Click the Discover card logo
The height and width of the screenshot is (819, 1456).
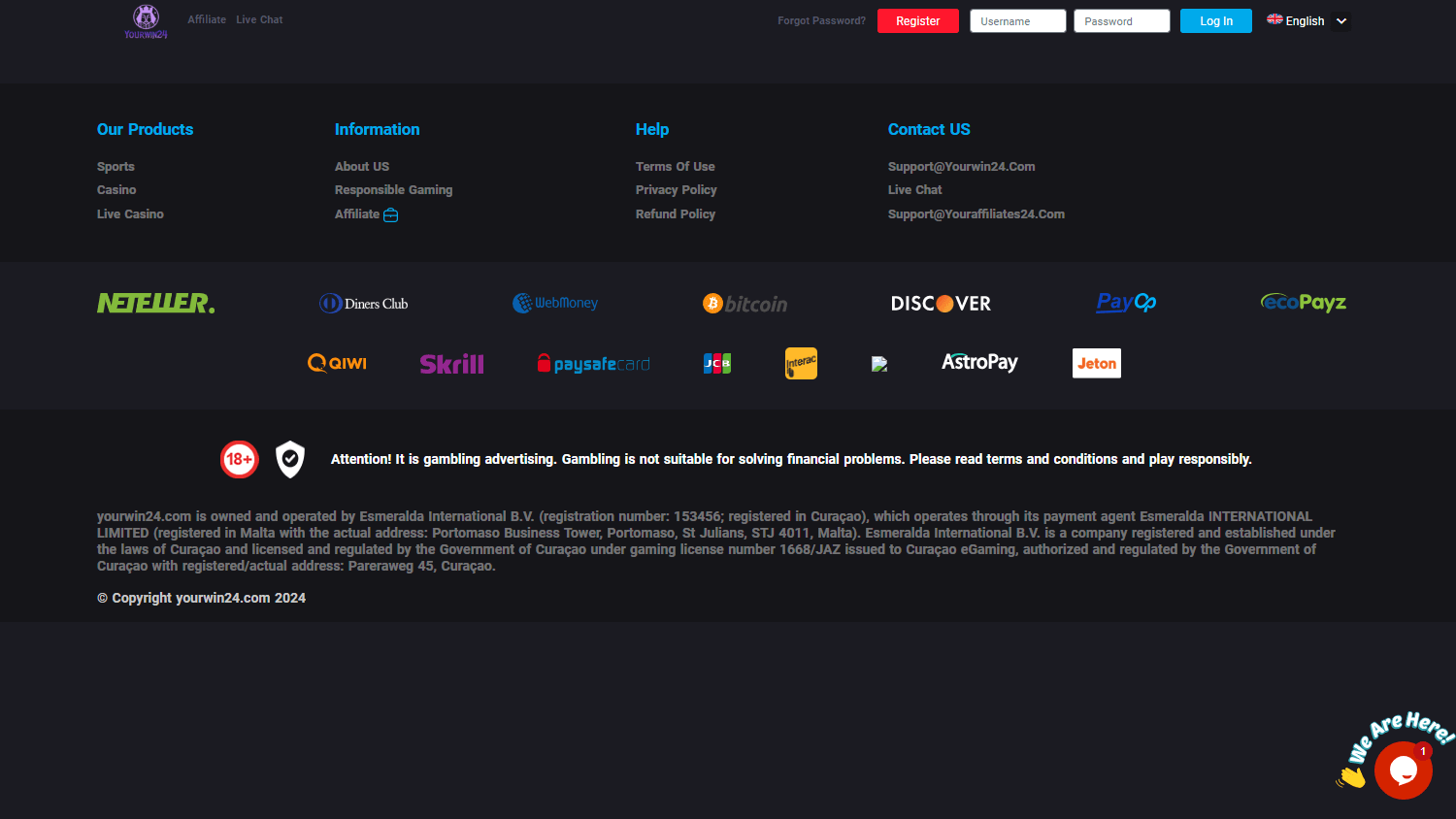point(941,303)
